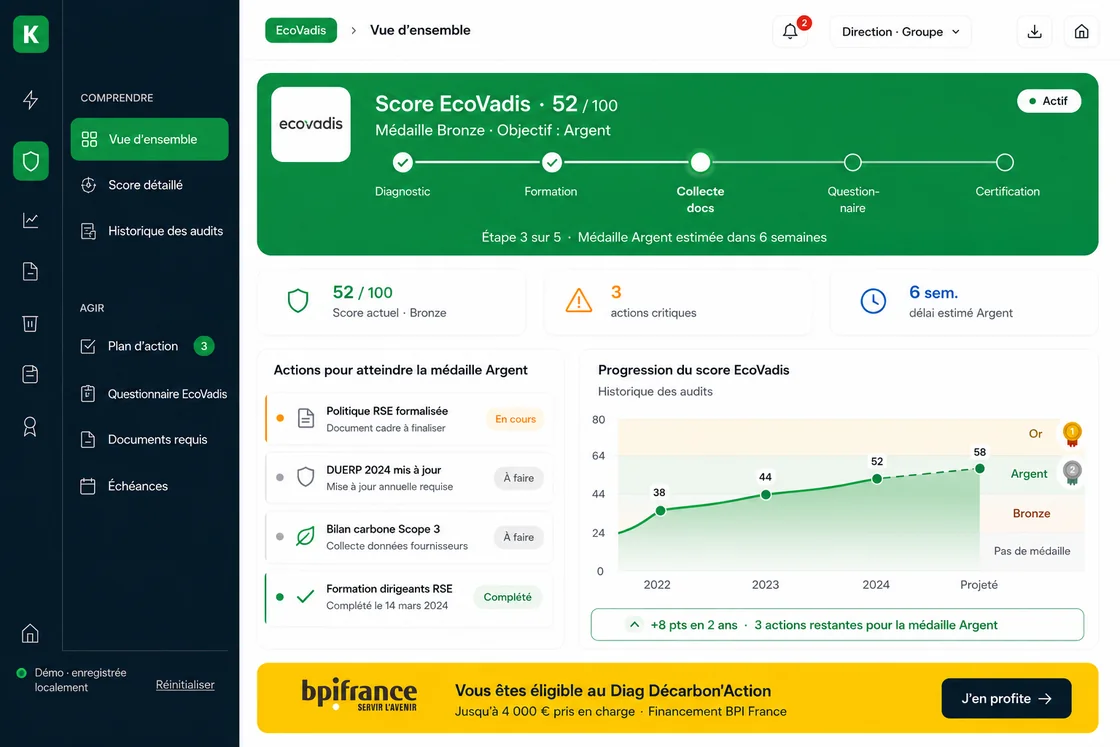Click the Complété status tag

pos(507,597)
